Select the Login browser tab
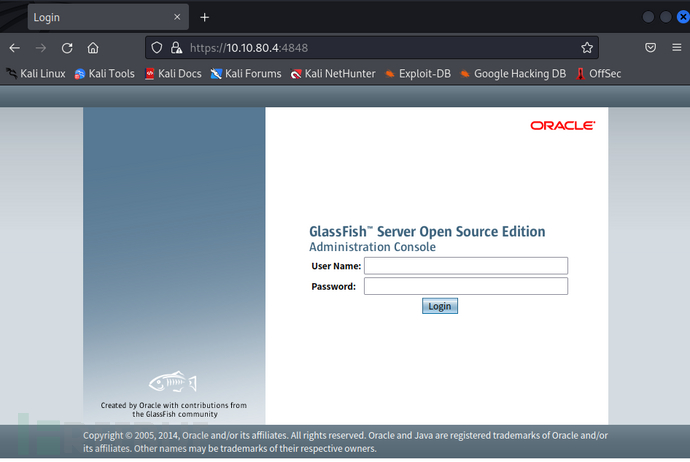Viewport: 690px width, 462px height. point(108,17)
